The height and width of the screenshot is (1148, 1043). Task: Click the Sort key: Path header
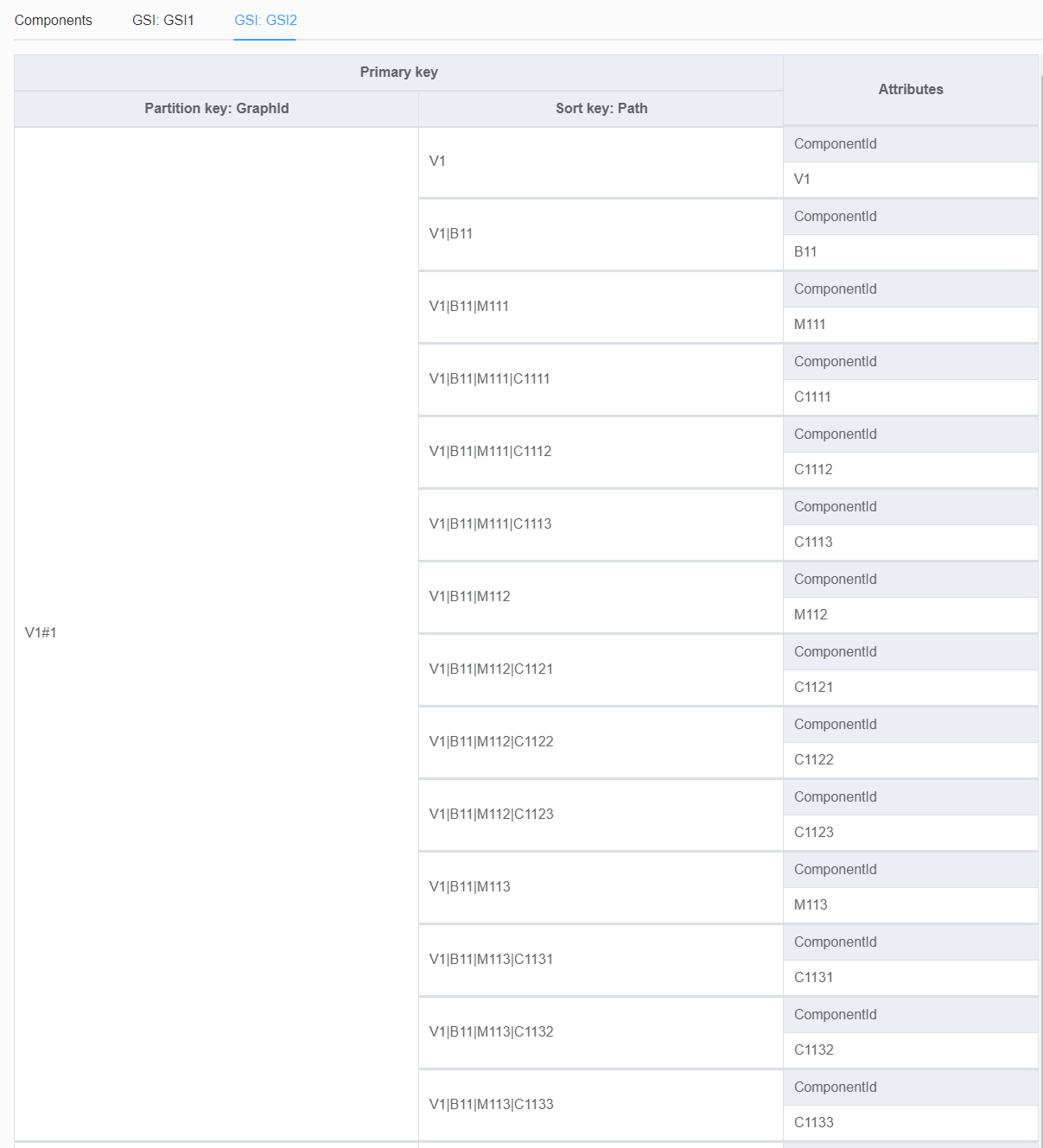point(601,109)
